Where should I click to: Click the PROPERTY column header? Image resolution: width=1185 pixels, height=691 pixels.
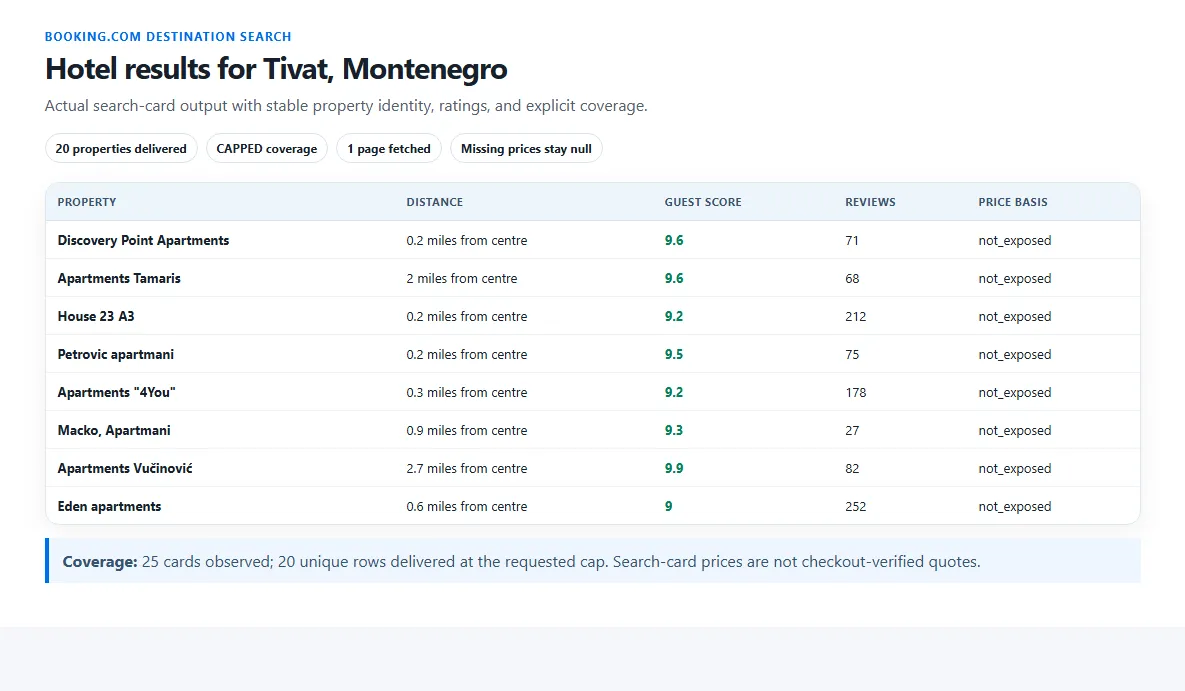tap(87, 202)
